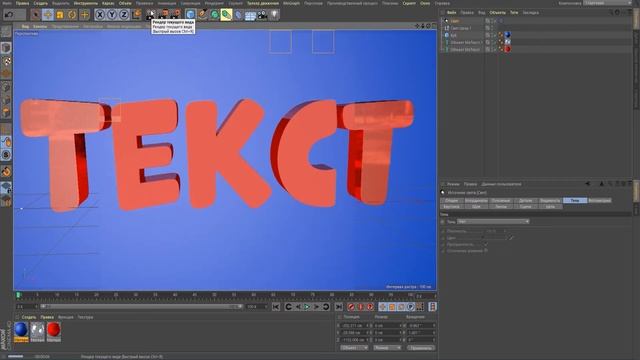Click back arrow in attribute manager
The image size is (640, 360).
point(588,184)
